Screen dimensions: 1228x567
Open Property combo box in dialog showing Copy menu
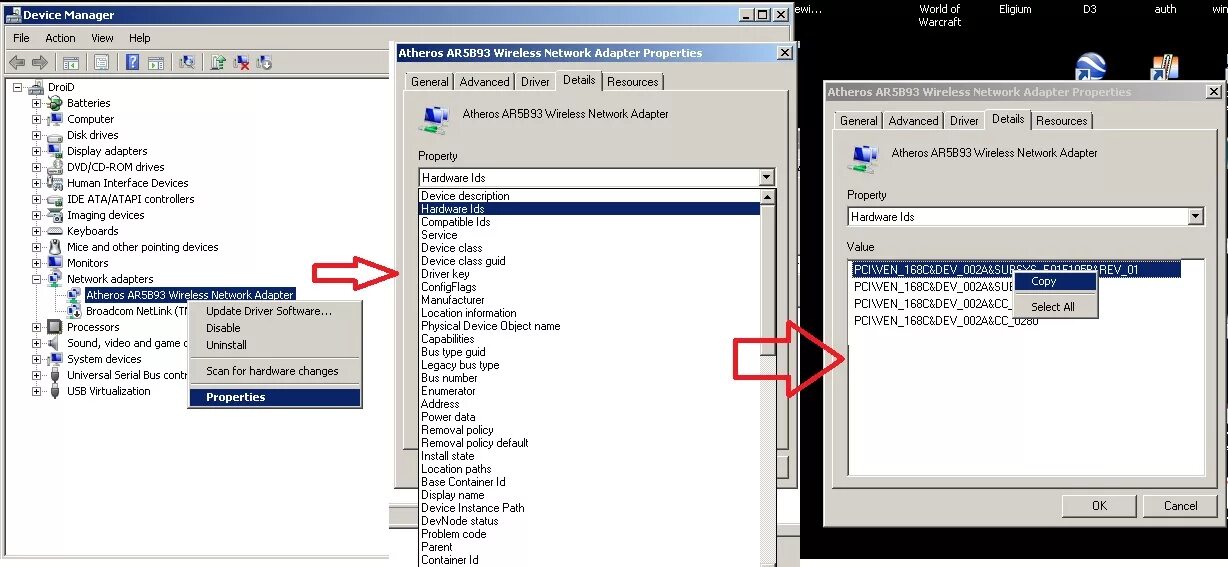point(1025,216)
